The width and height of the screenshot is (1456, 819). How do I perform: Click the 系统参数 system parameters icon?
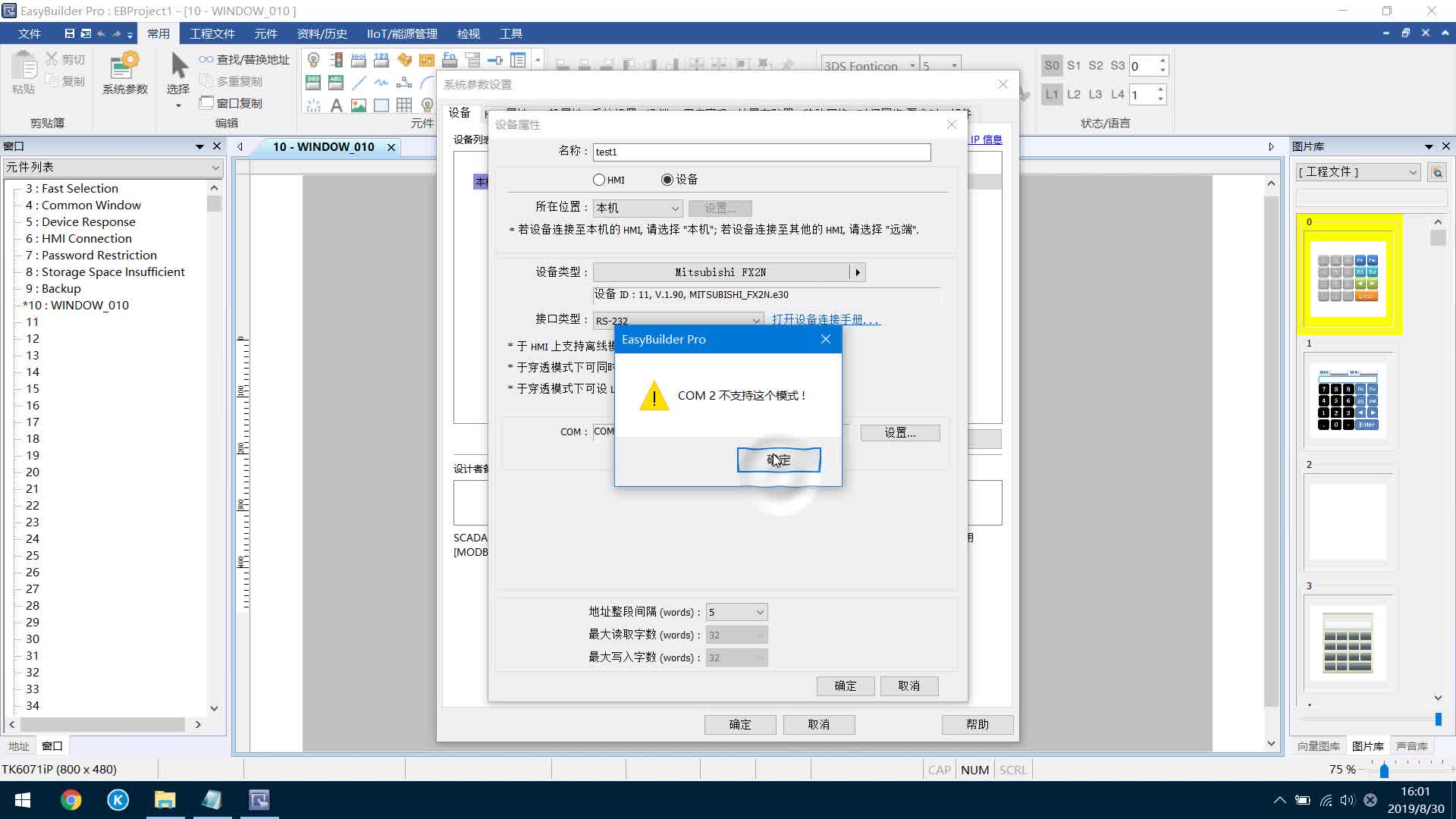point(124,73)
